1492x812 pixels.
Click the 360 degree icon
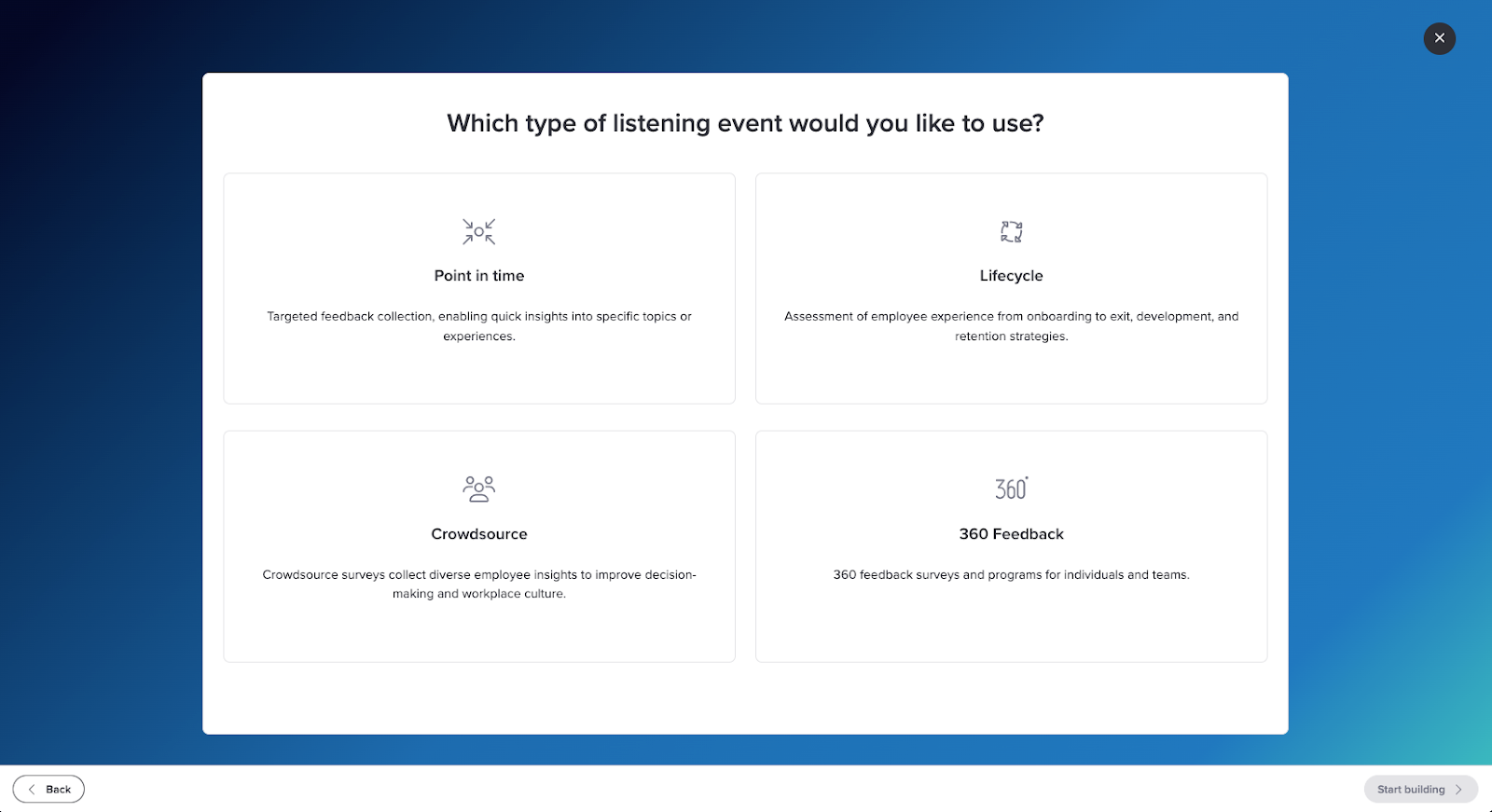point(1011,489)
